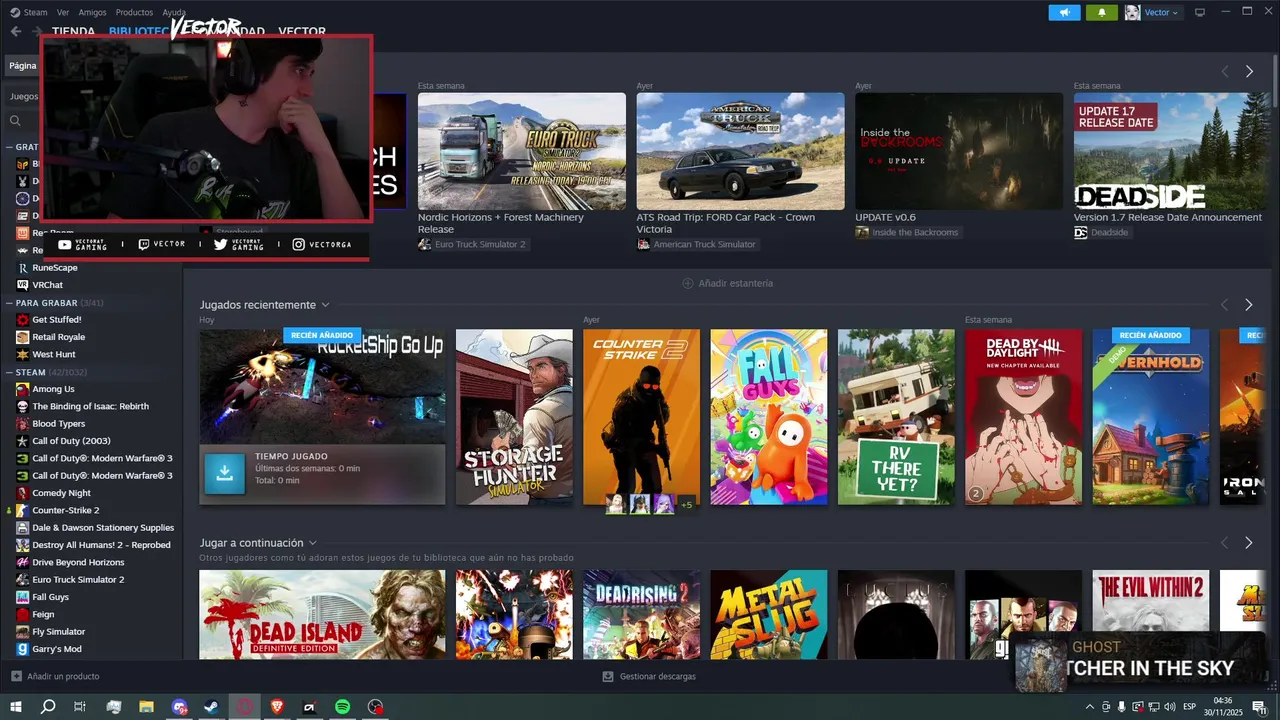Open the Steam announcements megaphone button

point(1064,12)
